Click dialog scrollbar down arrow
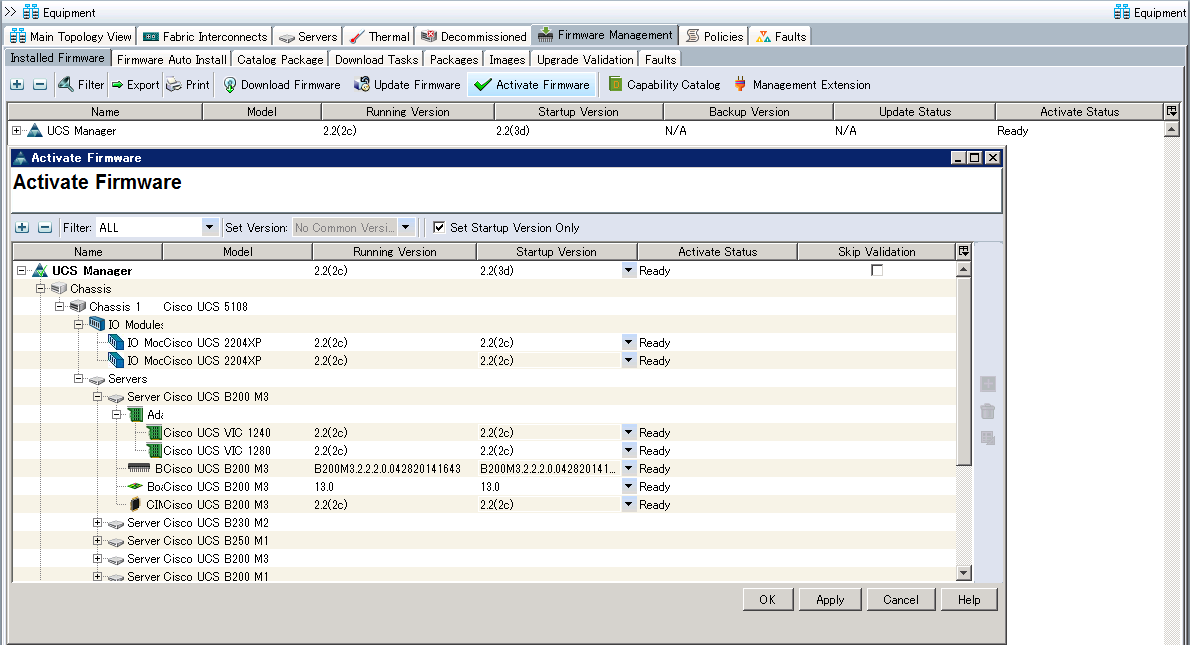1190x645 pixels. [x=964, y=574]
